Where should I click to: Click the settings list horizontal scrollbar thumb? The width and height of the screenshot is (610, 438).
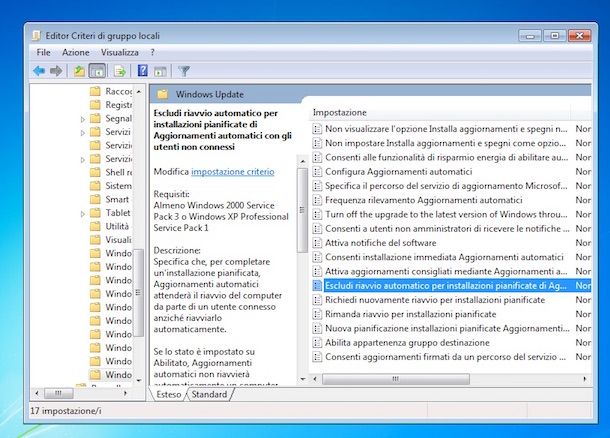[x=396, y=379]
